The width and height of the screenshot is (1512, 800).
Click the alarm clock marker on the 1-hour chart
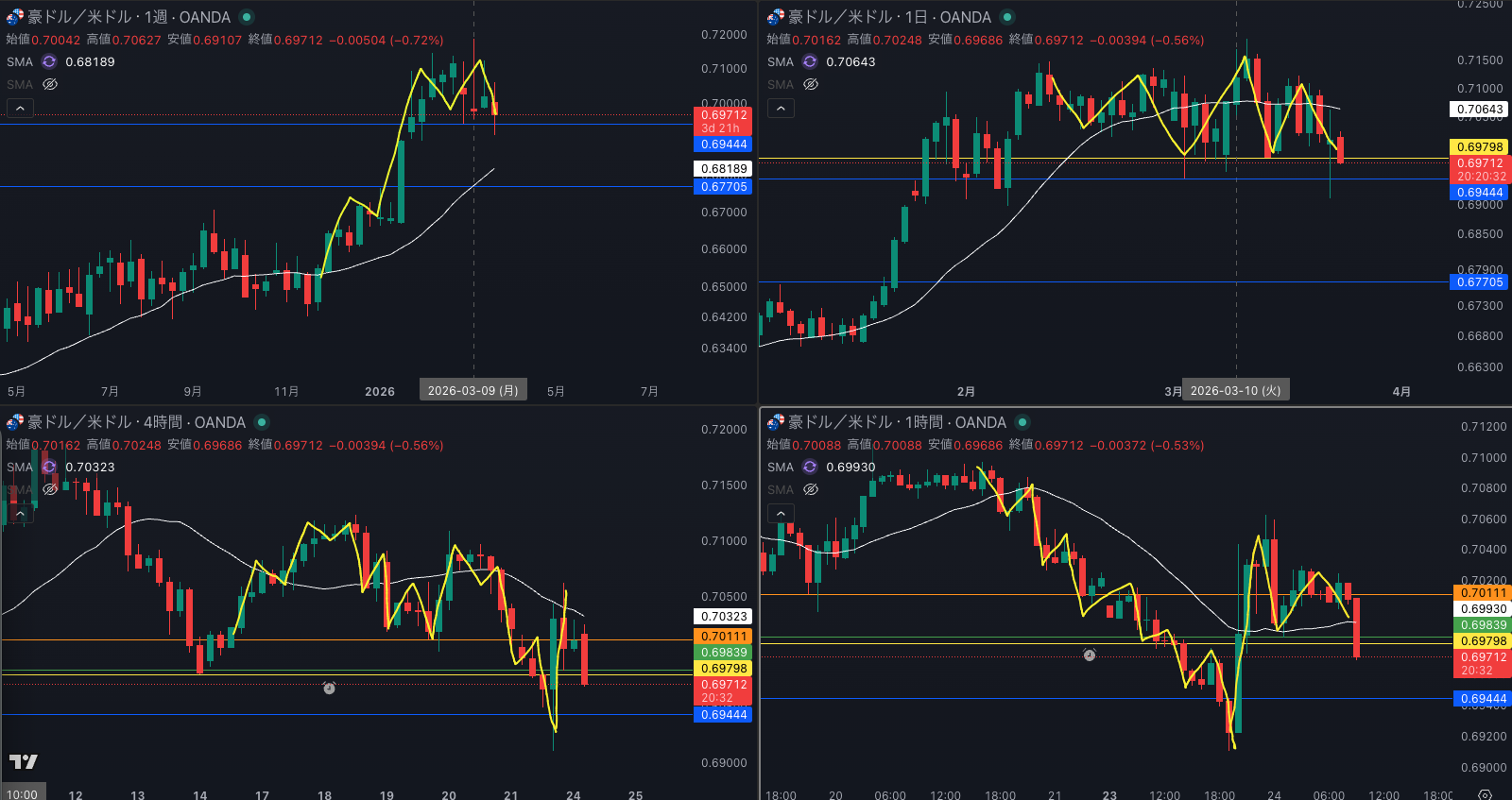point(1089,655)
